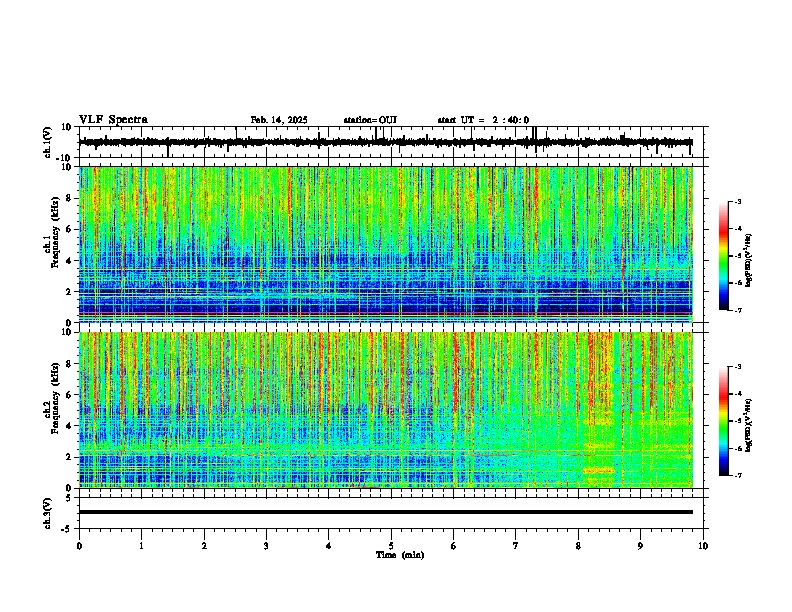Select the "start UT = 2 :40: 0" text

tap(483, 120)
